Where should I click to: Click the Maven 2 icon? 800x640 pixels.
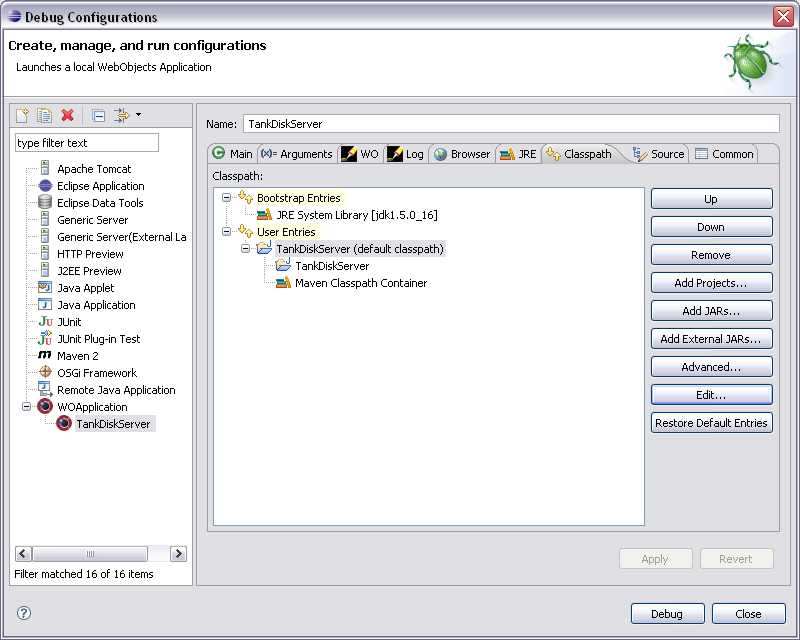tap(45, 355)
